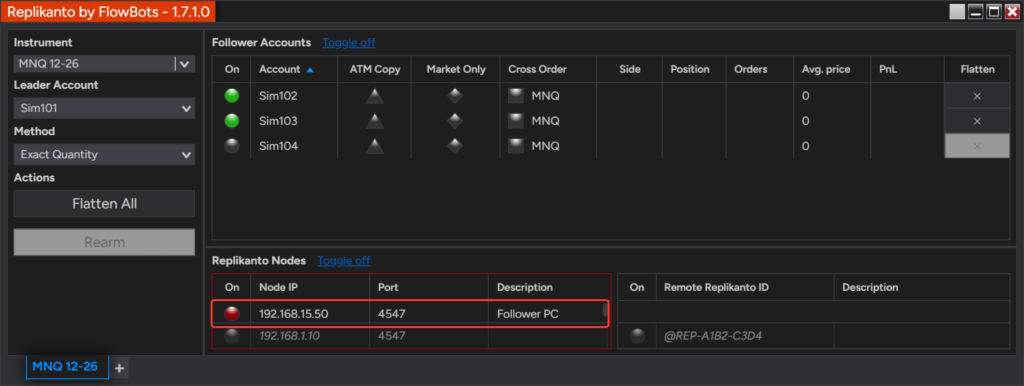Check Cross Order box for Sim104
Screen dimensions: 1024x386
517,146
